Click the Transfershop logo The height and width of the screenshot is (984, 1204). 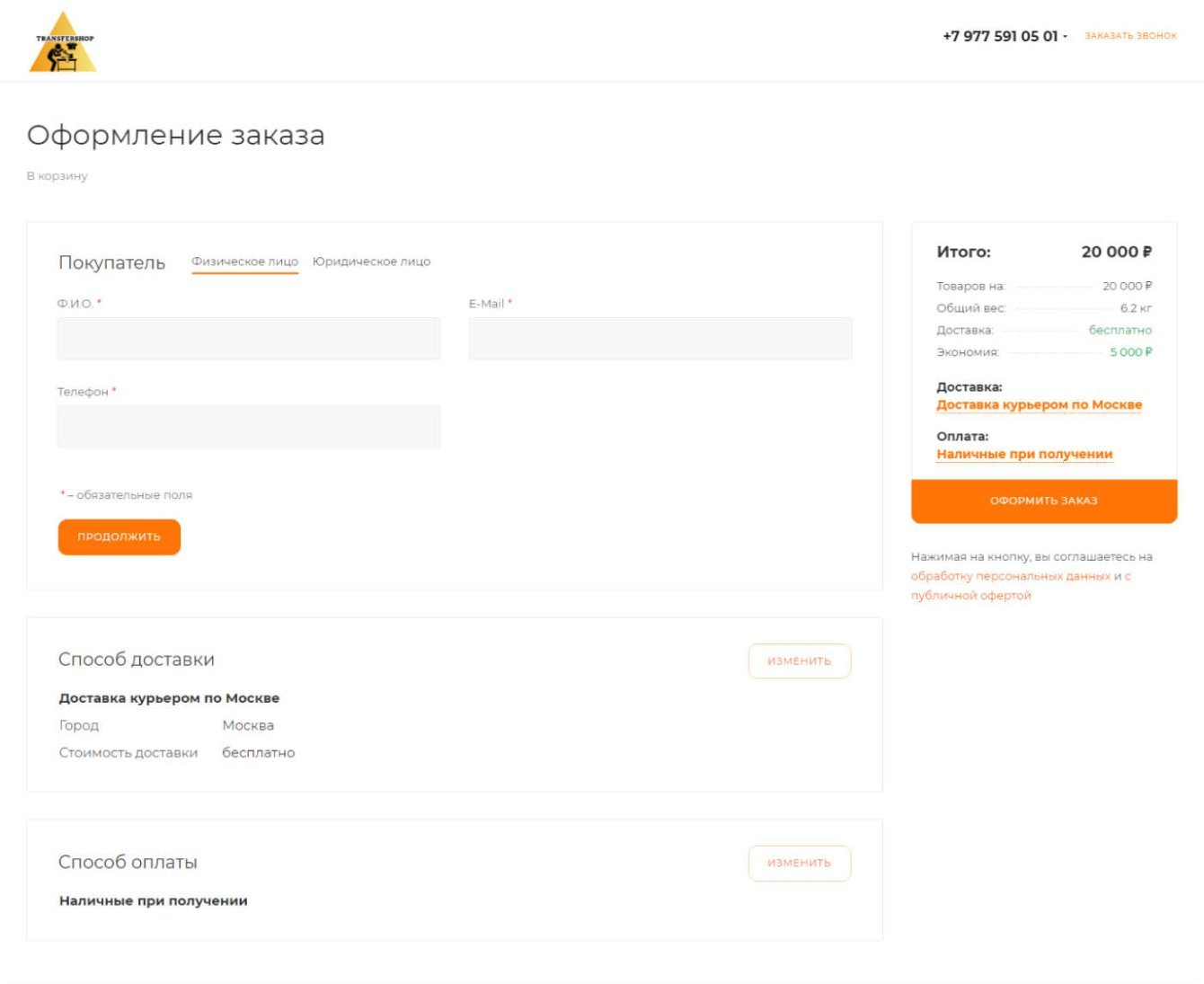point(63,42)
